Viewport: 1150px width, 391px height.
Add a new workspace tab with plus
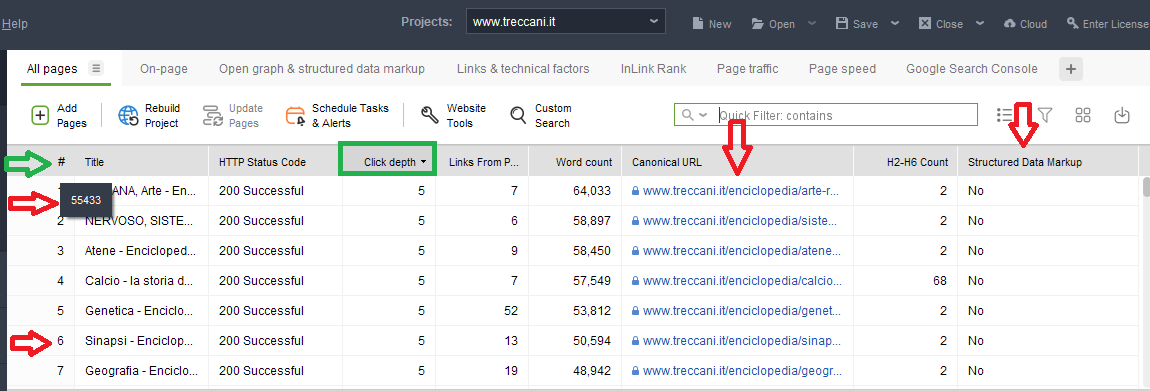pos(1071,70)
